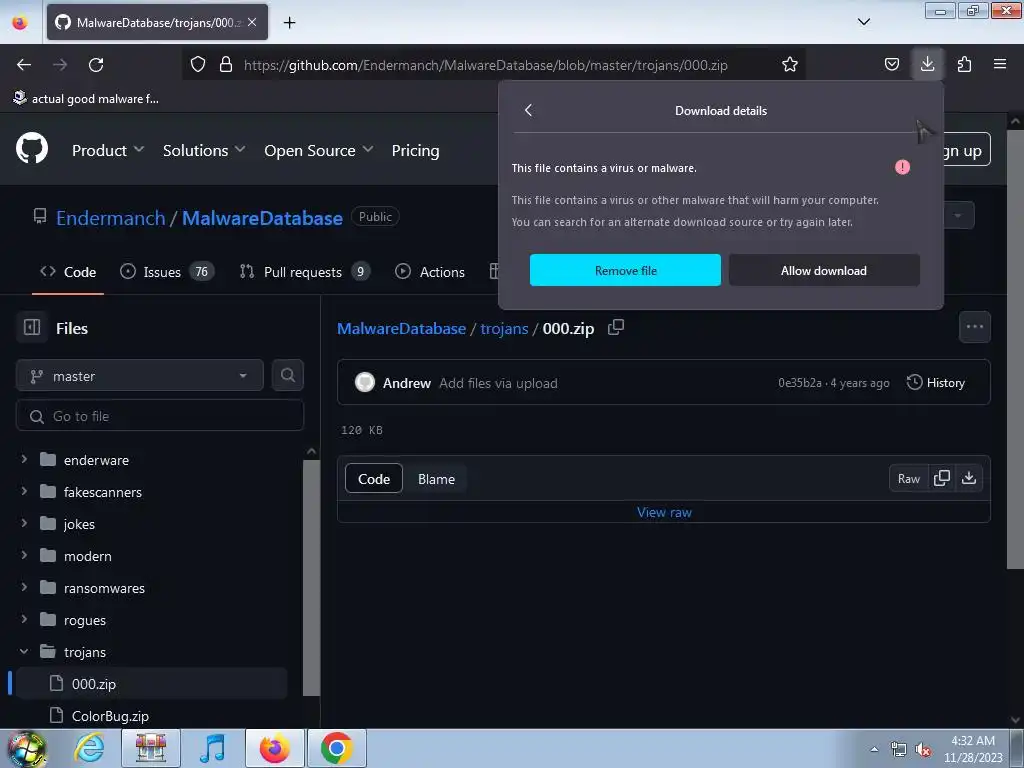Open the more file actions ellipsis
This screenshot has height=768, width=1024.
[974, 327]
